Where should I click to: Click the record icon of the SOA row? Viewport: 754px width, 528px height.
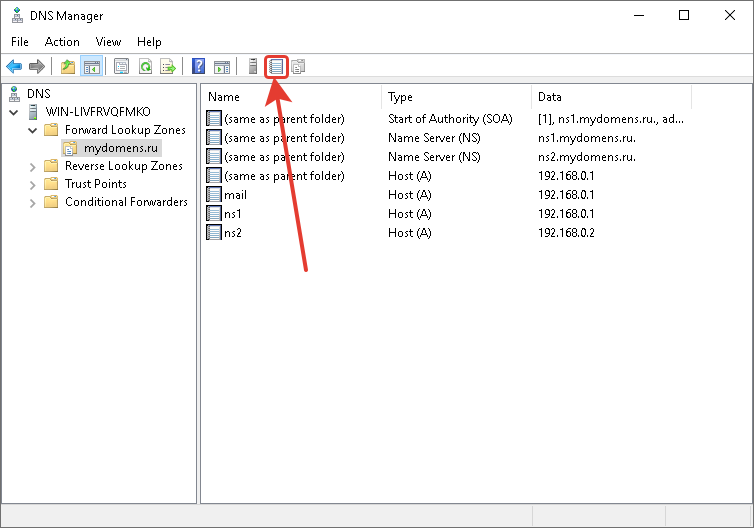(x=214, y=118)
